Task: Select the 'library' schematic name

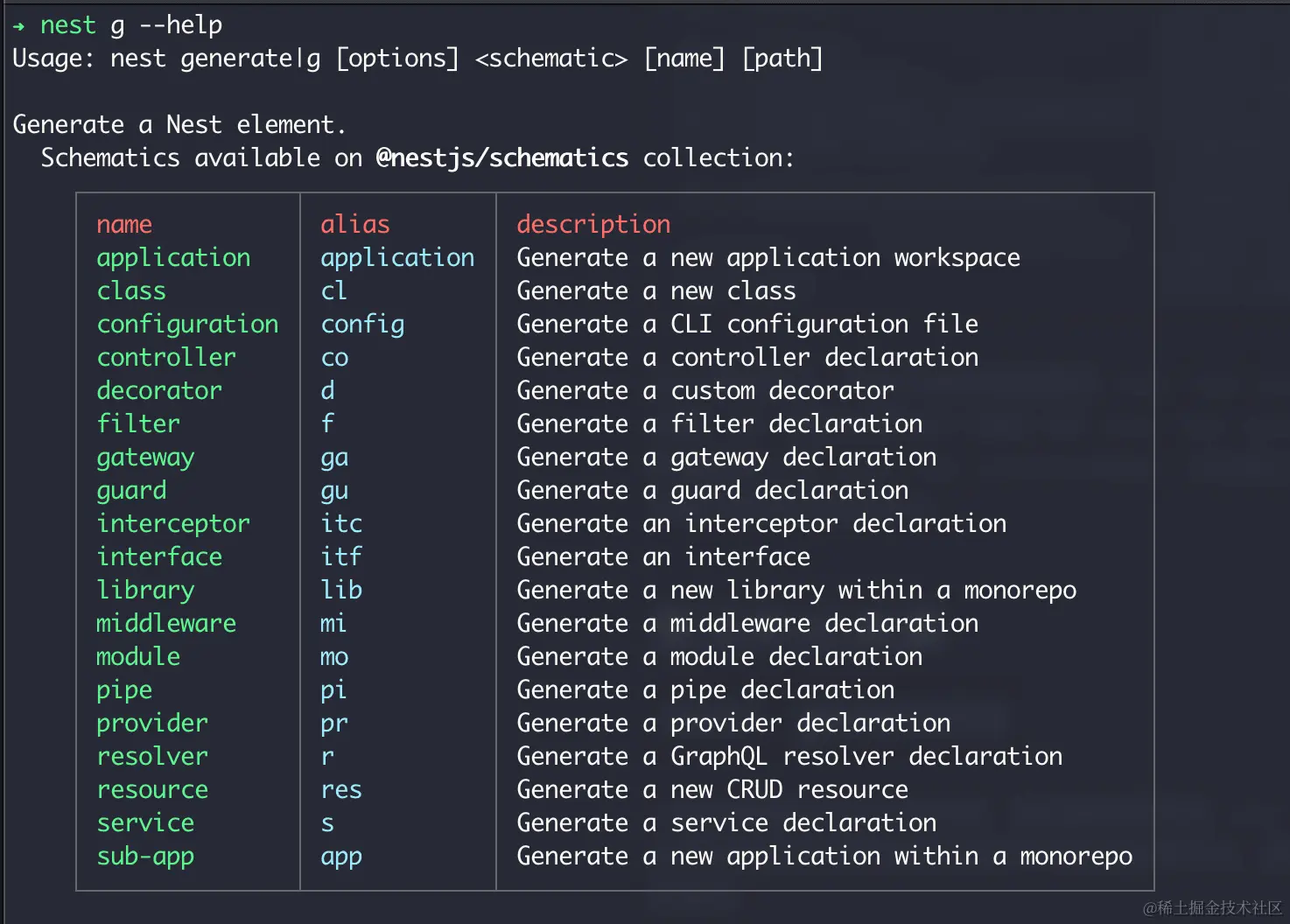Action: tap(145, 591)
